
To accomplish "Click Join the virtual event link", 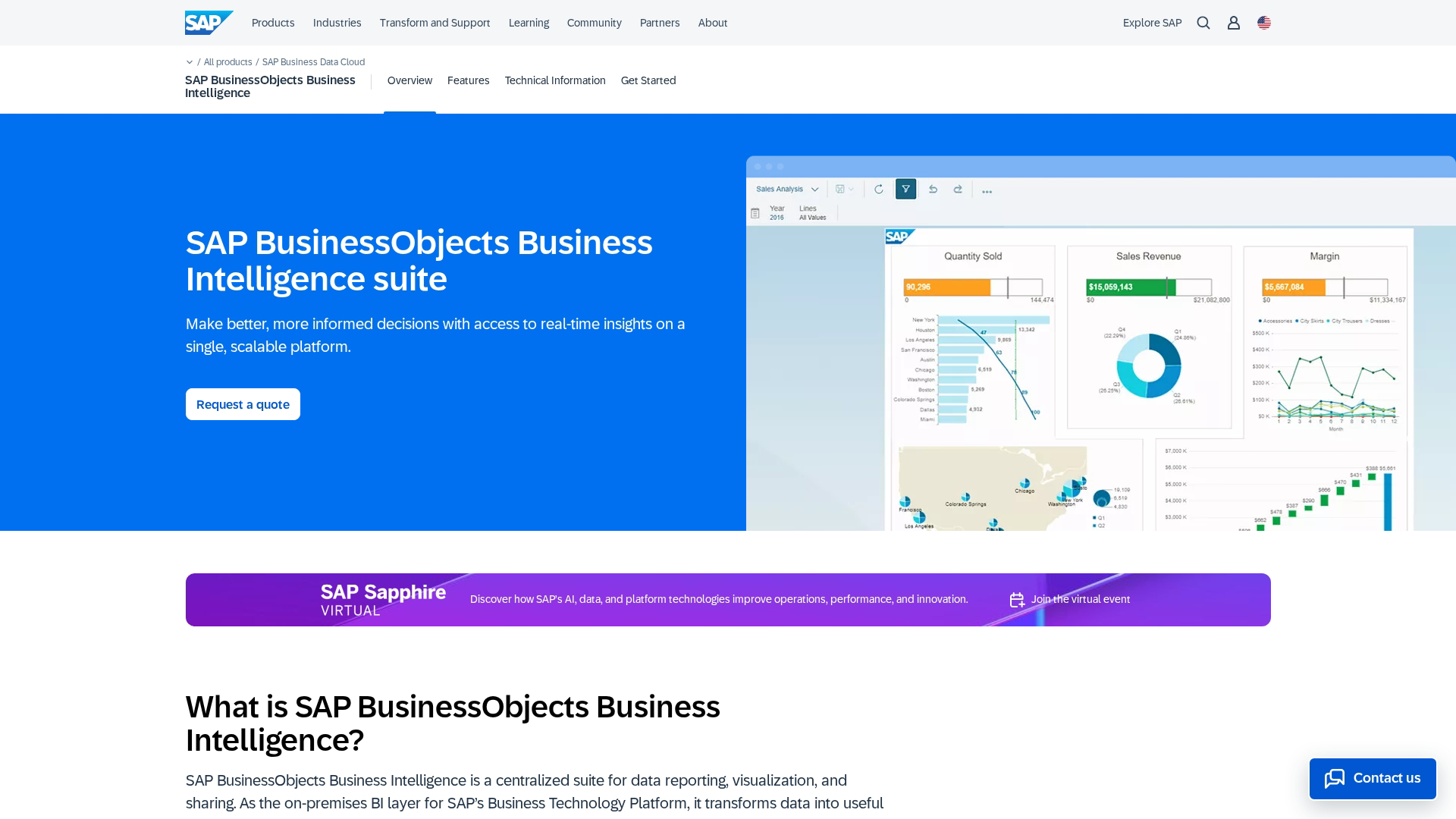I will click(x=1080, y=599).
